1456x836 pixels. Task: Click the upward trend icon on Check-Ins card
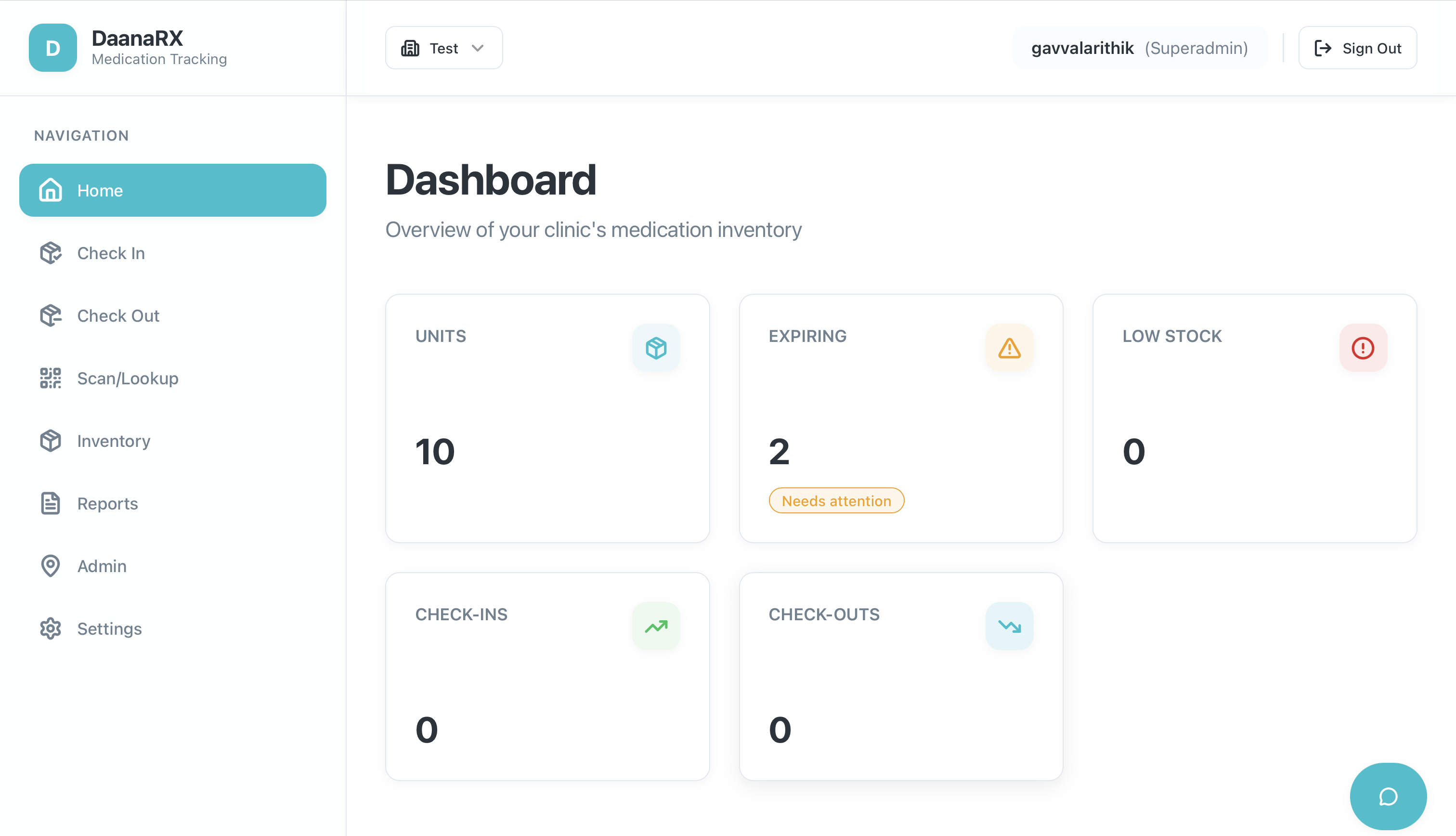[x=656, y=626]
